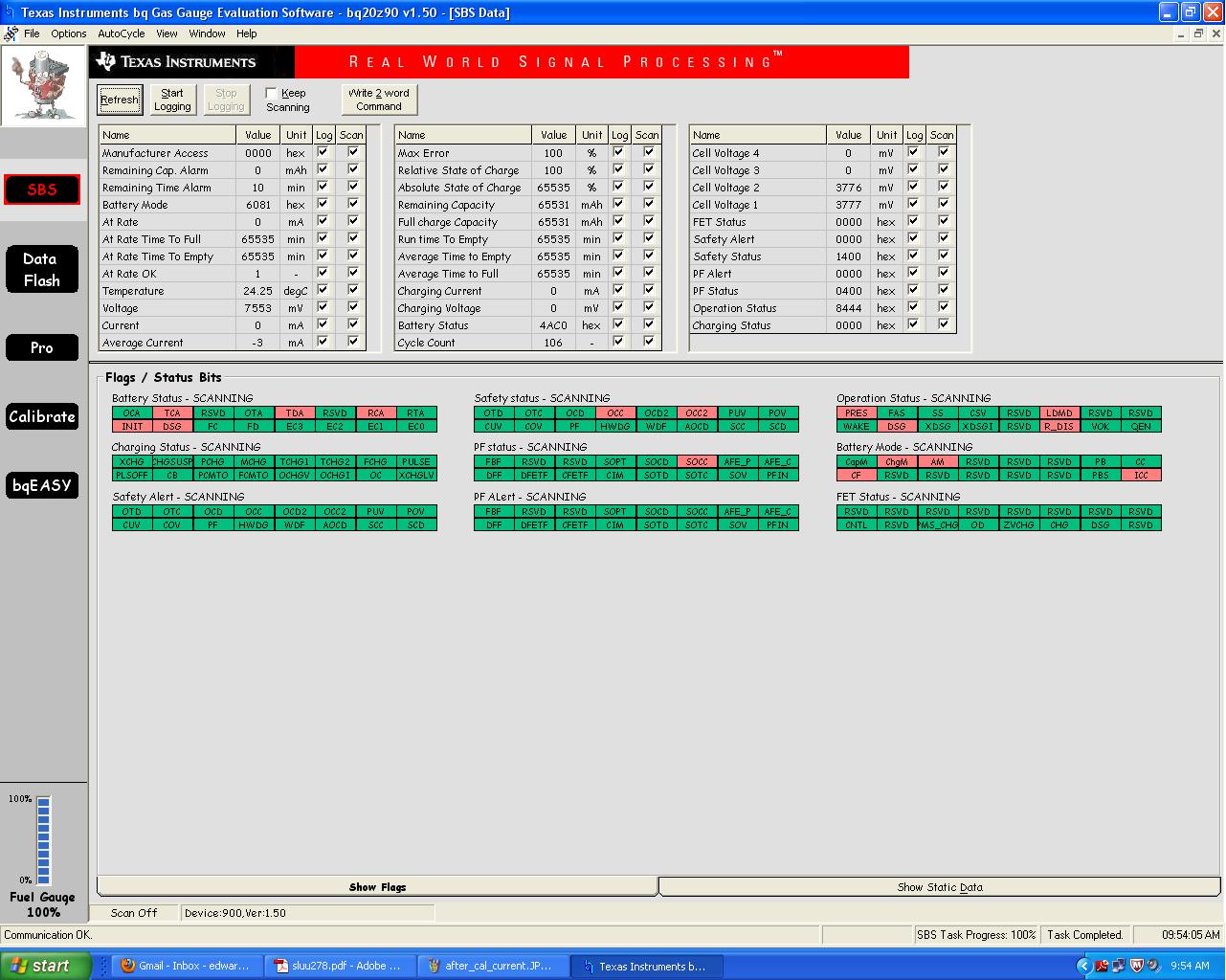The height and width of the screenshot is (980, 1226).
Task: Open the Calibrate screen
Action: coord(42,416)
